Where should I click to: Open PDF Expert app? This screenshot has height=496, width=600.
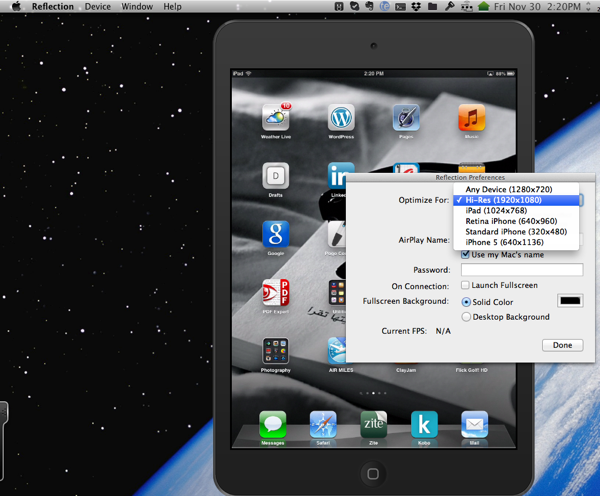276,293
